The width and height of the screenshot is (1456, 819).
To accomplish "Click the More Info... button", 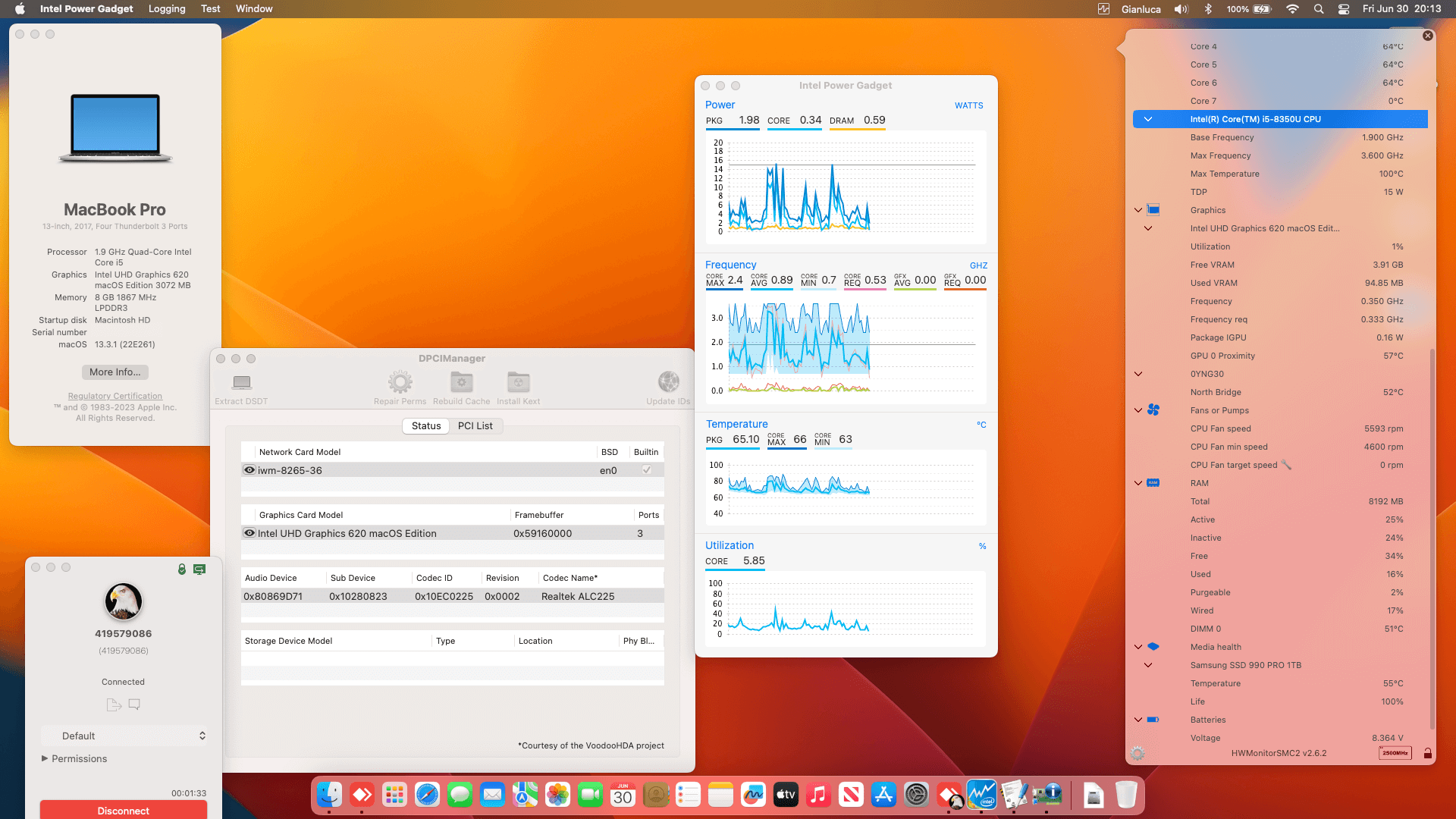I will click(115, 372).
